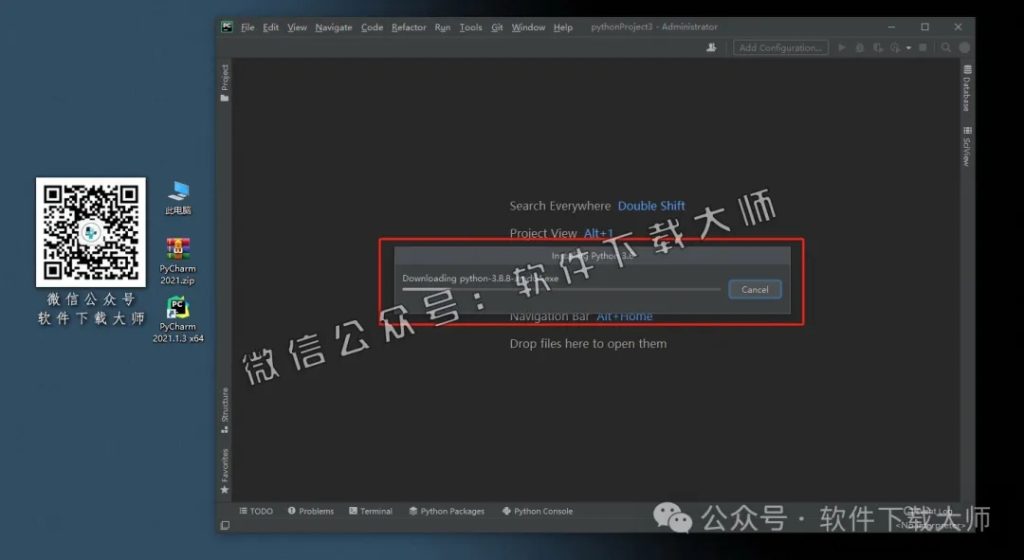The height and width of the screenshot is (560, 1024).
Task: Click the download progress bar
Action: pos(561,289)
